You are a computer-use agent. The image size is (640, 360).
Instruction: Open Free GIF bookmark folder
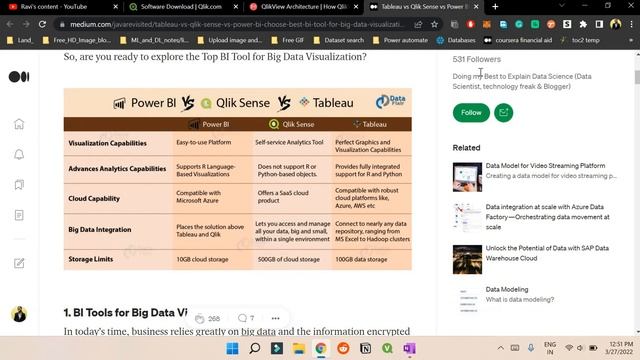[288, 40]
